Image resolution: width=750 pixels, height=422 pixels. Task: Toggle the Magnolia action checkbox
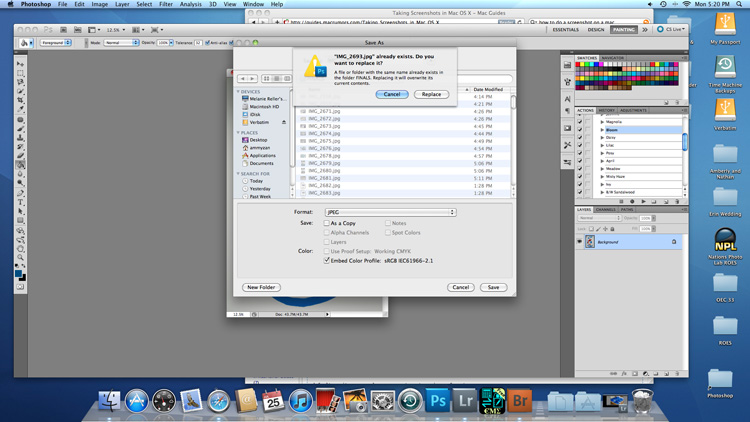580,122
